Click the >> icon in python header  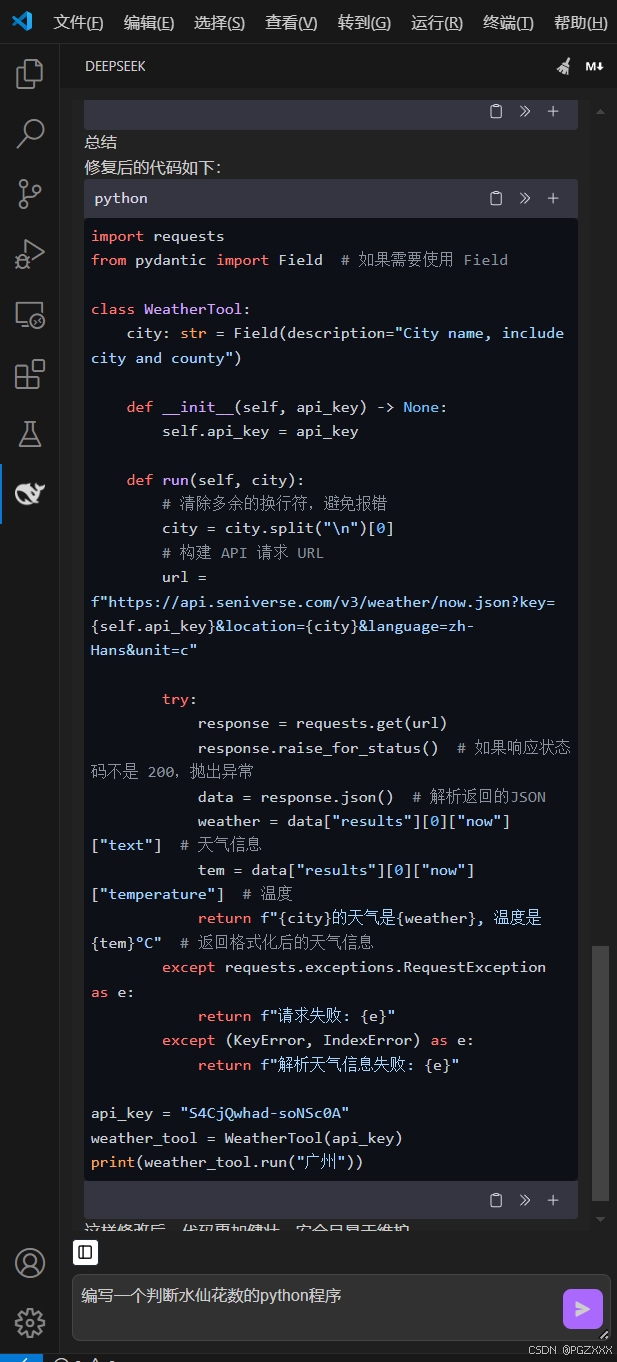click(x=524, y=198)
